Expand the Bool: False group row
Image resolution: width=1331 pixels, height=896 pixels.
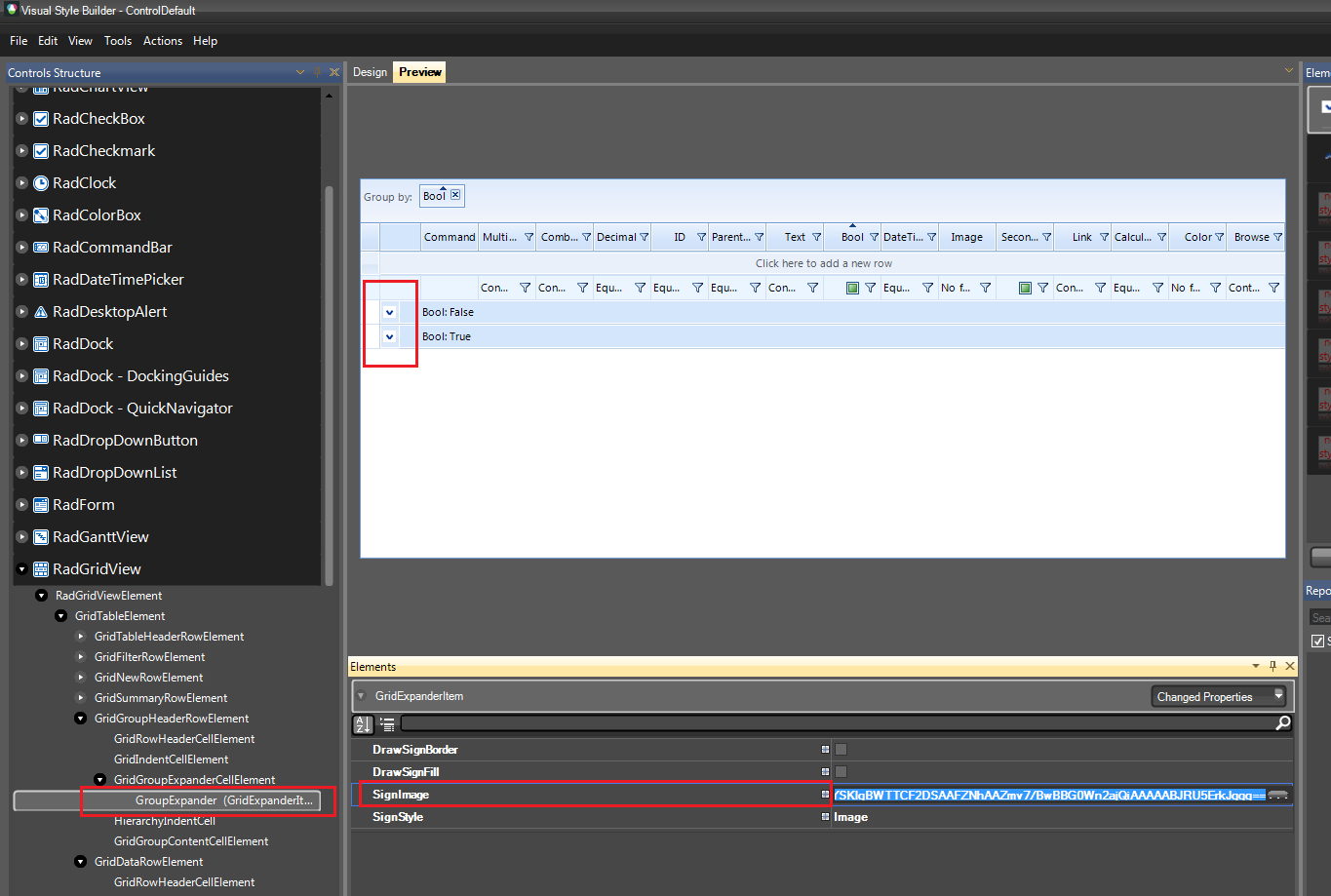pyautogui.click(x=389, y=312)
